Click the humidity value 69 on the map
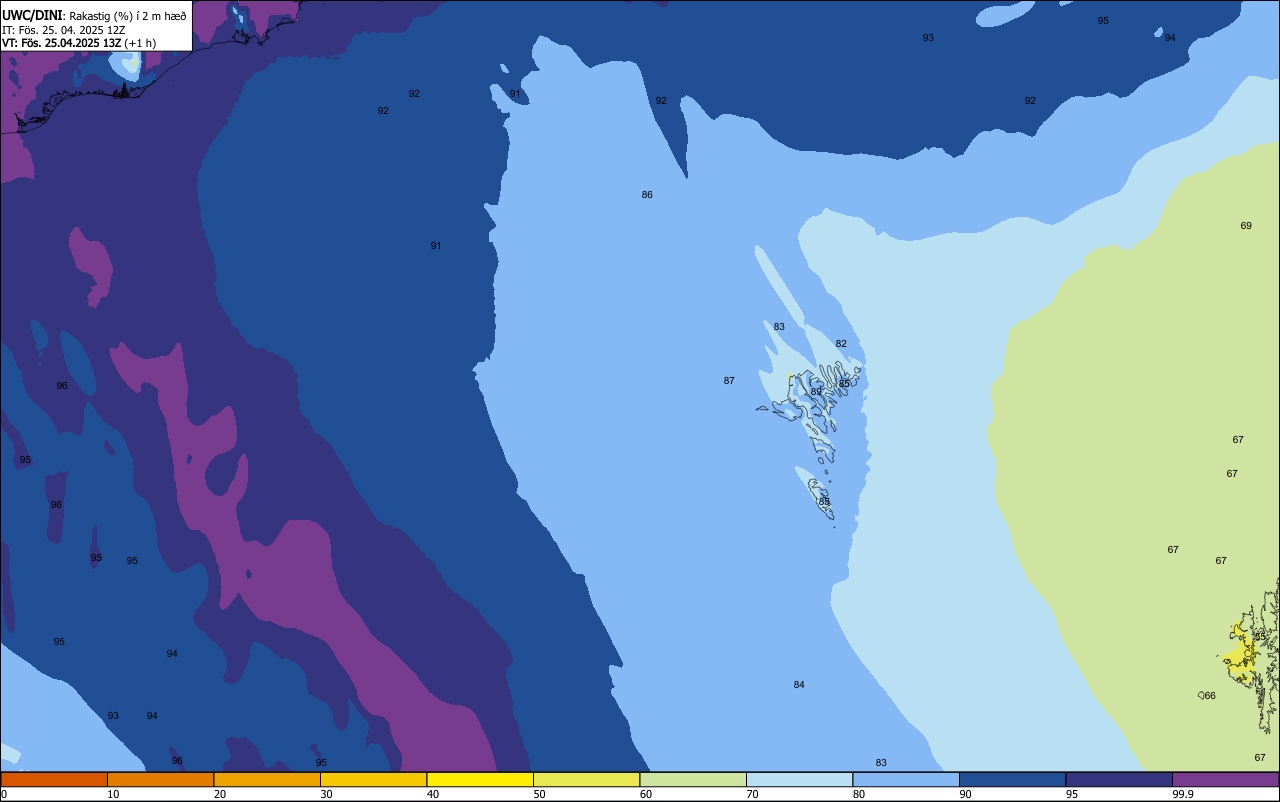Image resolution: width=1280 pixels, height=802 pixels. 1246,226
